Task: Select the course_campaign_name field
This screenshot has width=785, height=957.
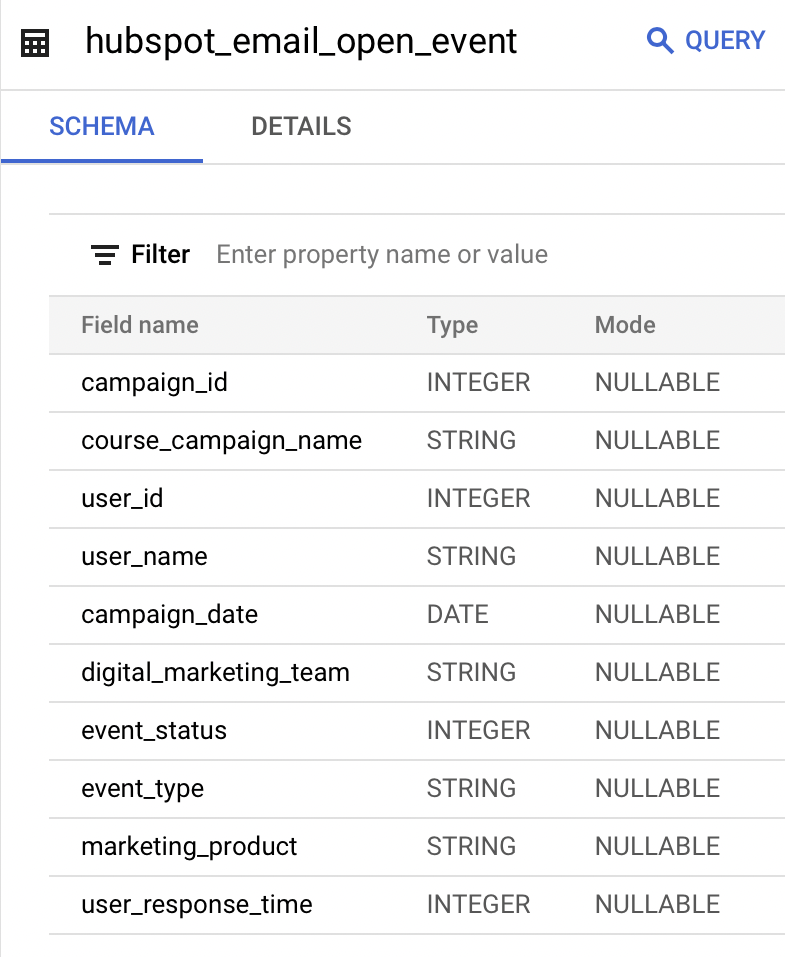Action: click(221, 441)
